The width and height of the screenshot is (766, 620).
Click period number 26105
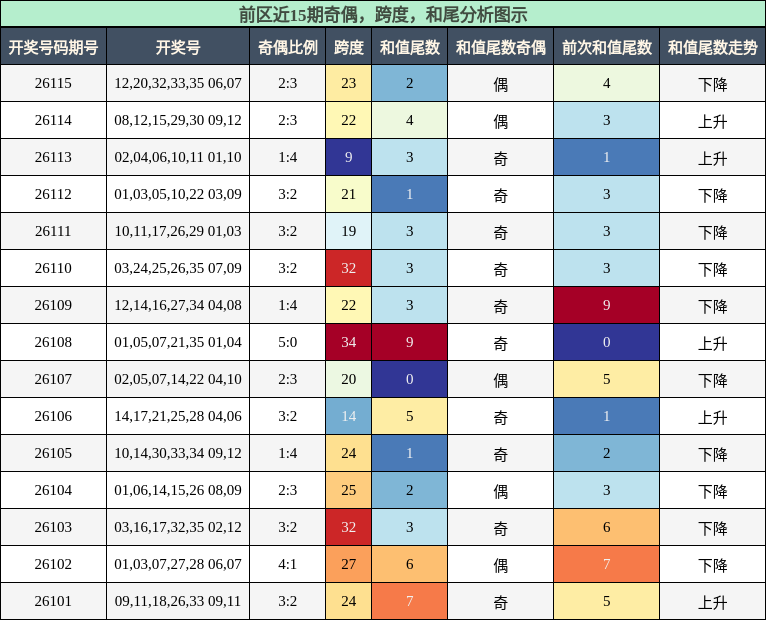53,453
